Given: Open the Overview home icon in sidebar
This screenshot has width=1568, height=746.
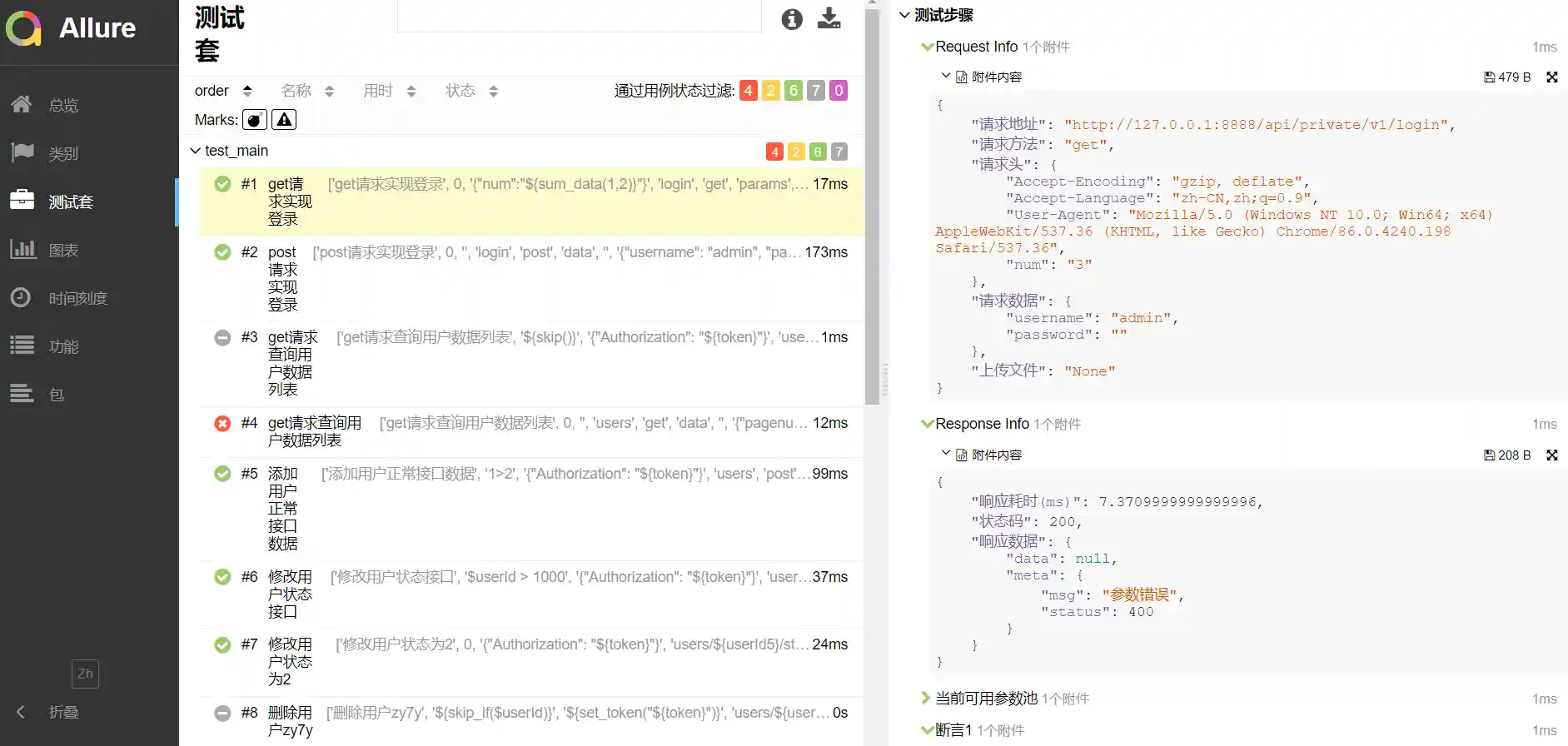Looking at the screenshot, I should (x=22, y=105).
